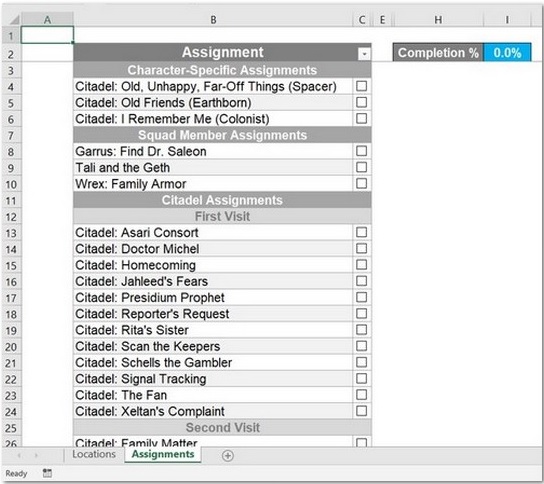
Task: Check the Citadel: Doctor Michel box
Action: click(x=361, y=248)
